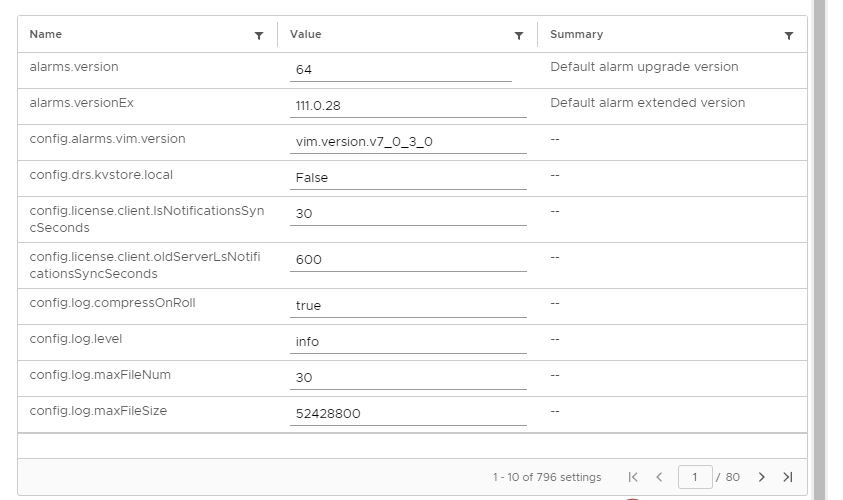Click the config.alarms.vim.version value field

point(407,141)
